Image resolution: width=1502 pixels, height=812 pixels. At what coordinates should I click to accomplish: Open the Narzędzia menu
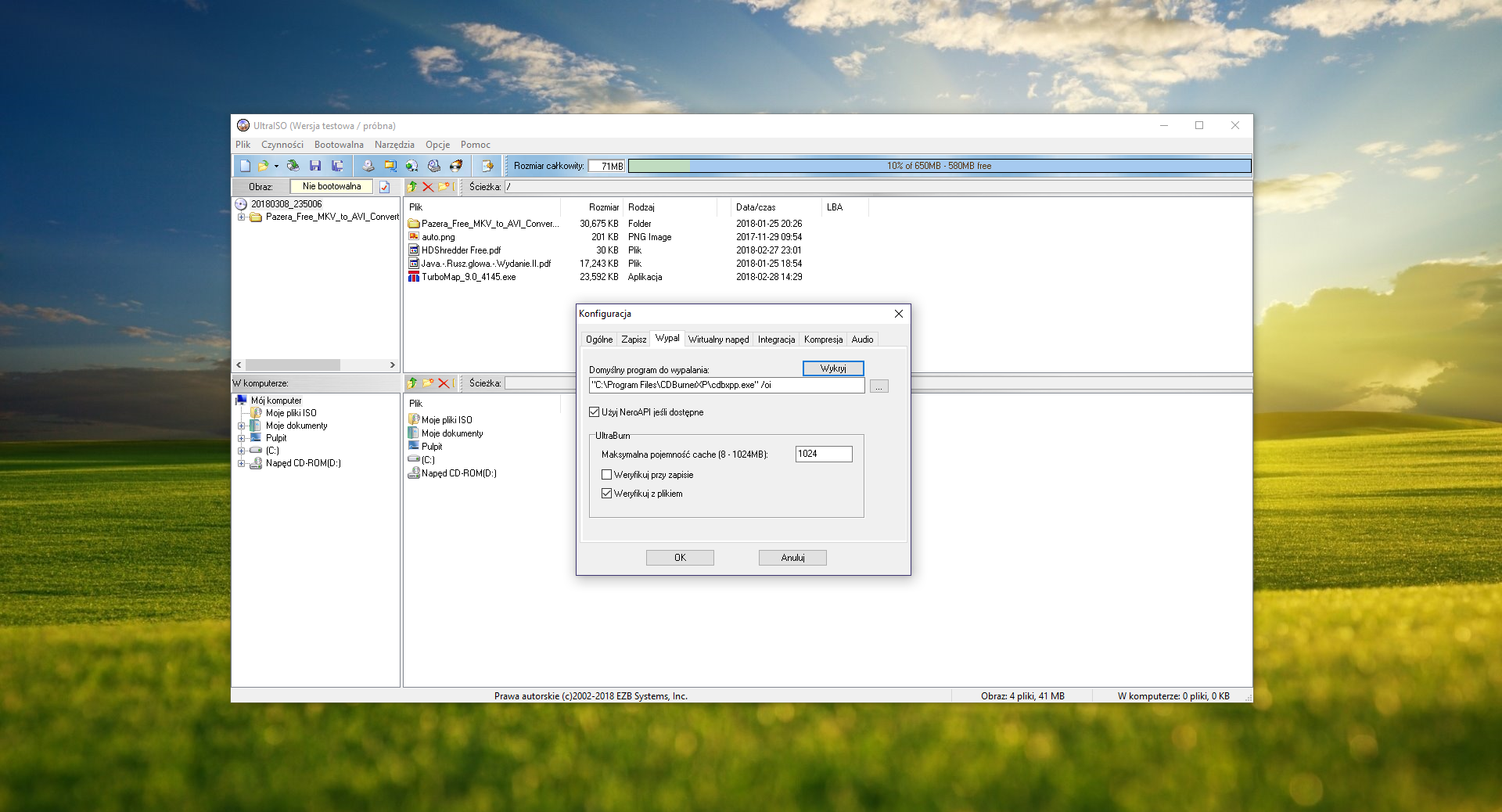pos(394,145)
